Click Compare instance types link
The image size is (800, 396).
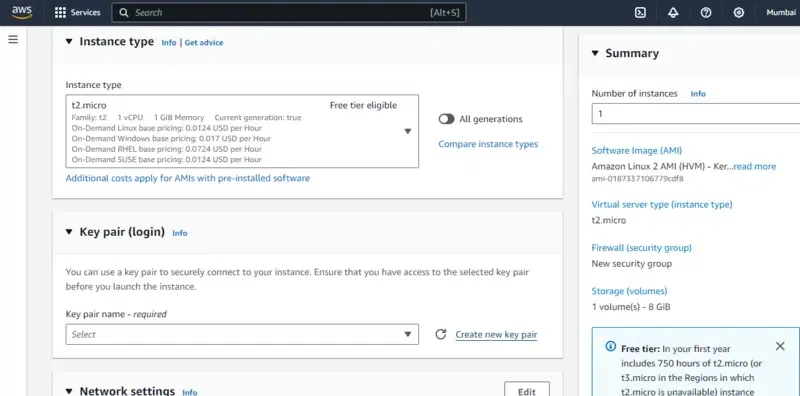488,144
